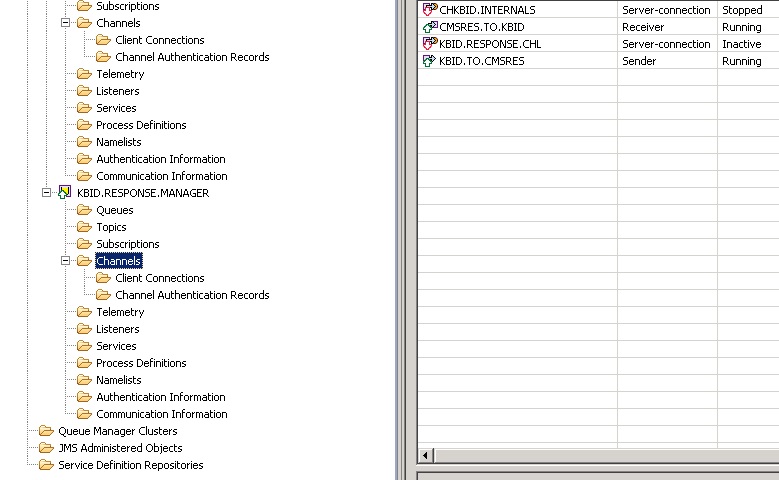This screenshot has width=779, height=480.
Task: Click the horizontal scrollbar left arrow
Action: tap(425, 456)
